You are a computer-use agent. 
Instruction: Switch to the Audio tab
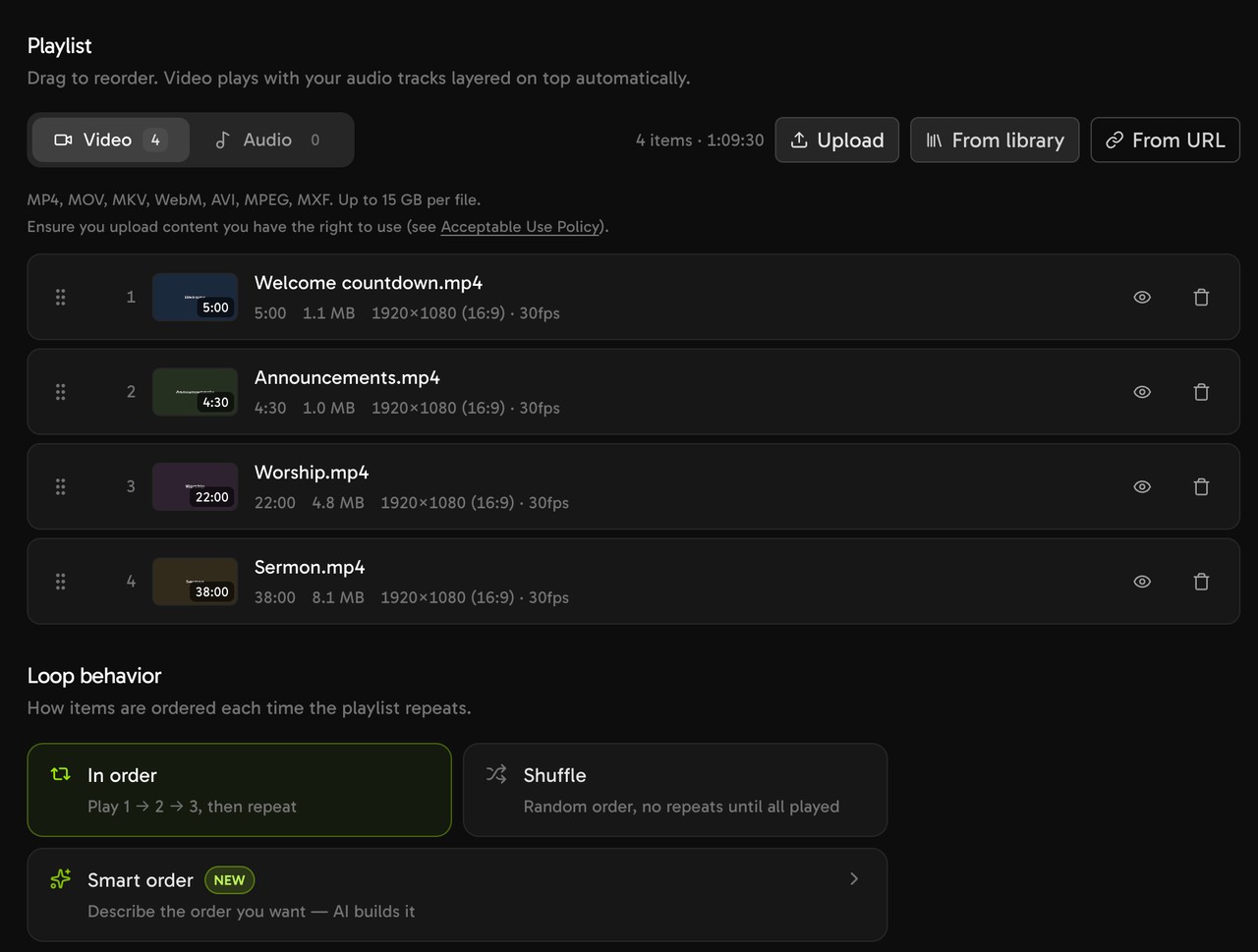click(269, 140)
